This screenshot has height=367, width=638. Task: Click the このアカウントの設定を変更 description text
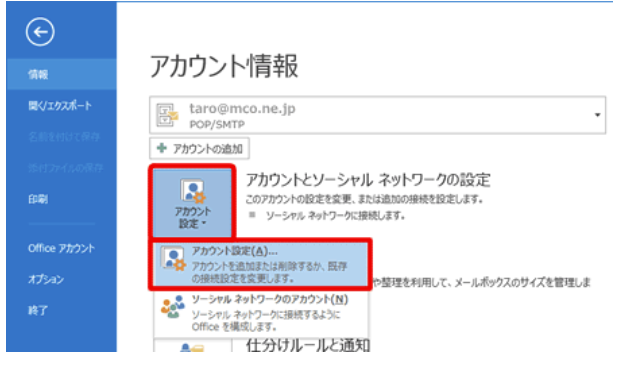[x=364, y=199]
